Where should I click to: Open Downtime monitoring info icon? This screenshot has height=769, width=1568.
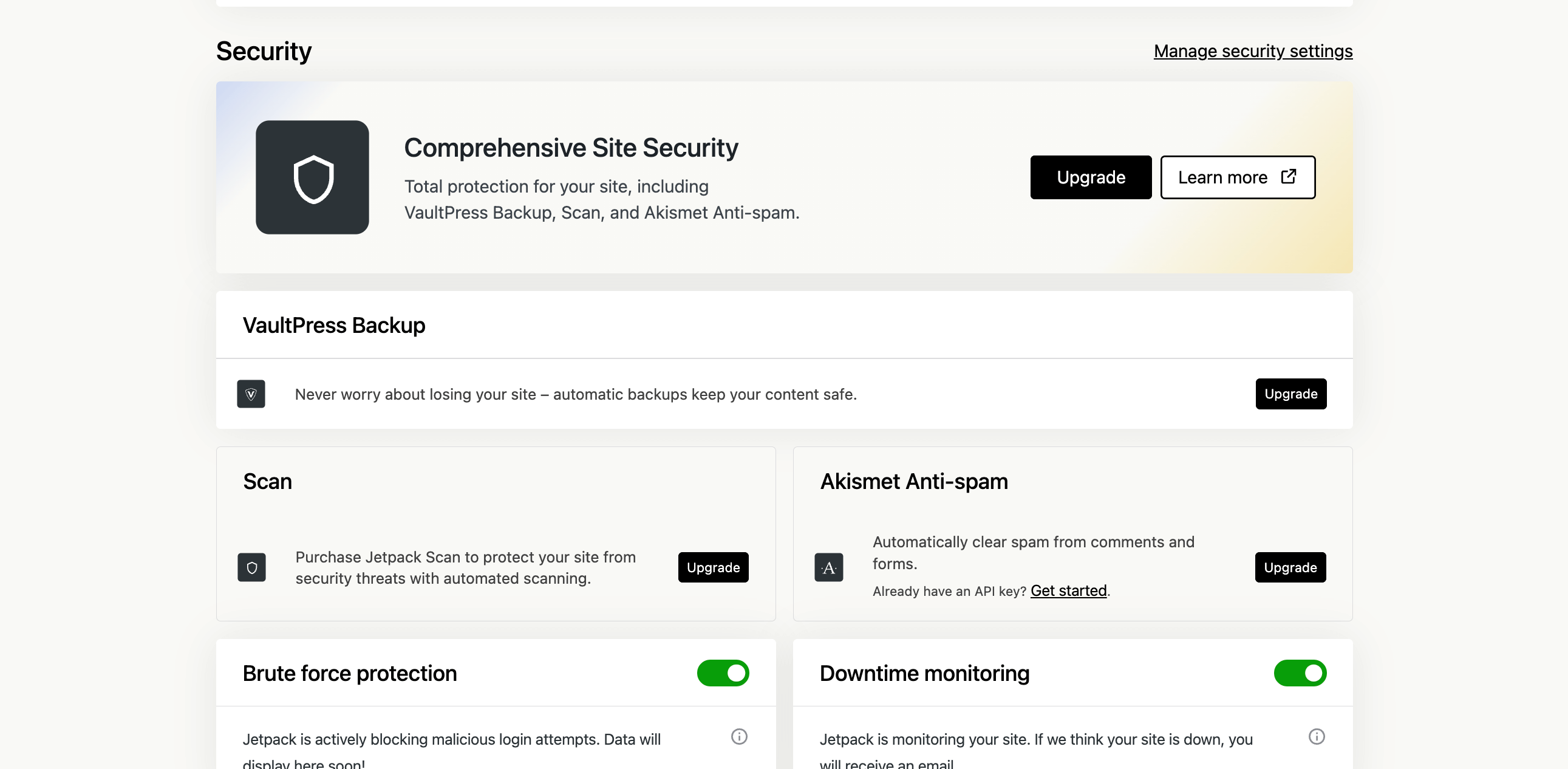1316,737
